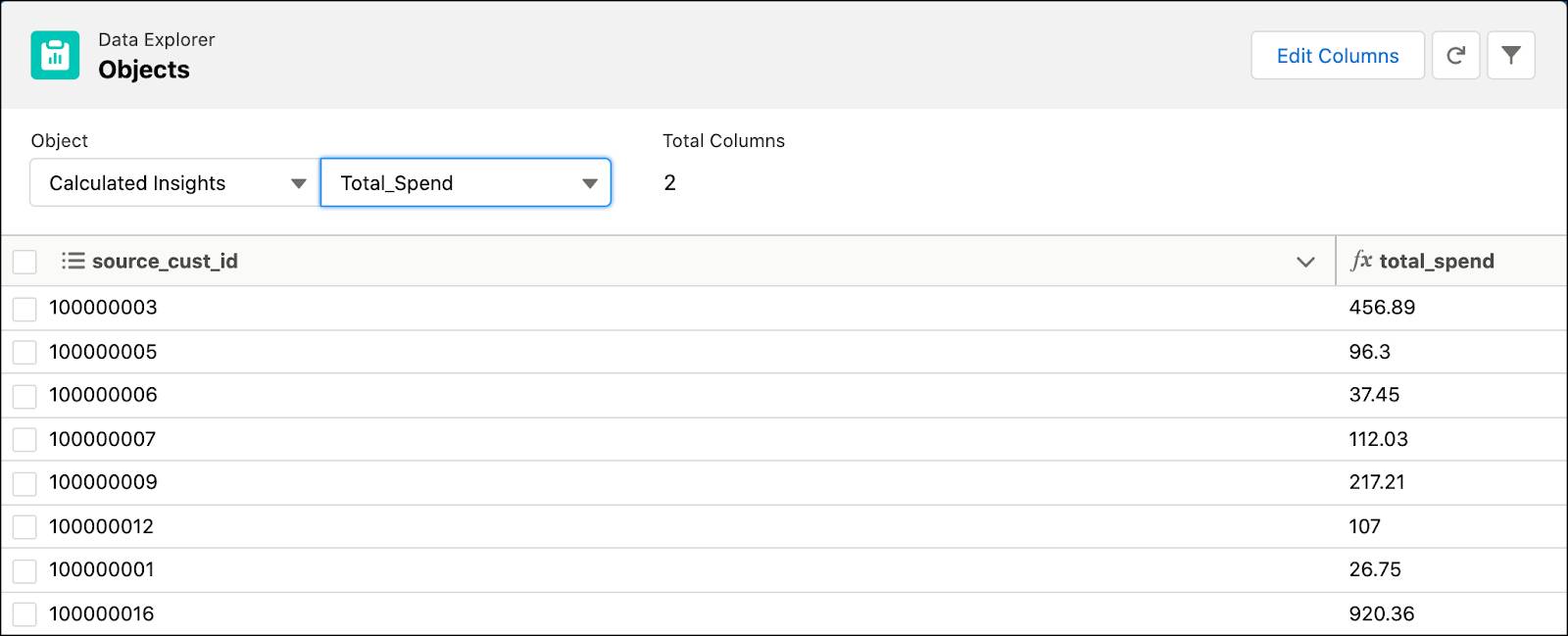1568x636 pixels.
Task: Select customer ID 100000007 cell
Action: tap(103, 439)
